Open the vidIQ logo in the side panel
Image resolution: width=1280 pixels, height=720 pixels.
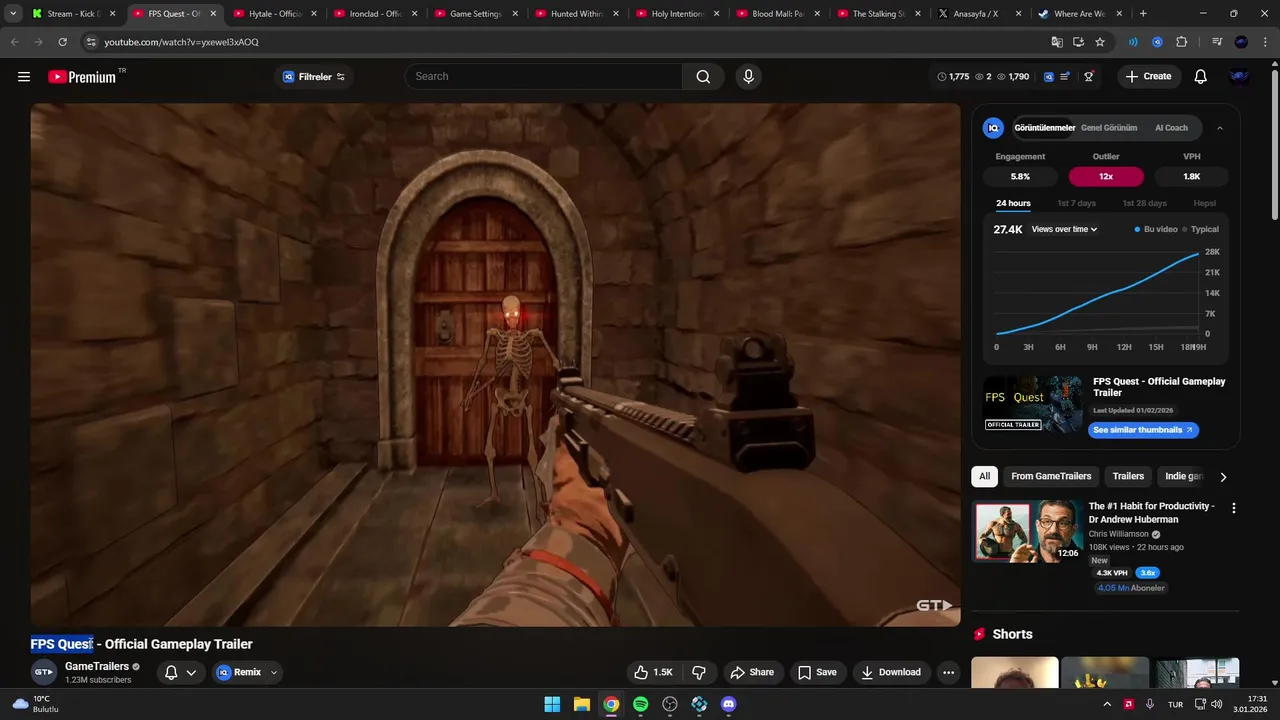click(x=993, y=128)
